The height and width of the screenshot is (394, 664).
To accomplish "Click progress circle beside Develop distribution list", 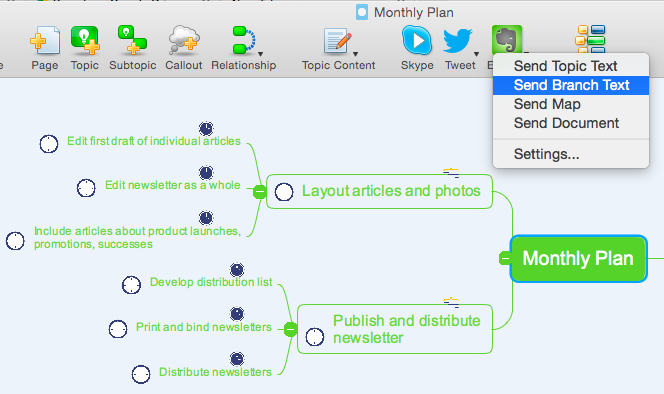I will click(x=131, y=285).
